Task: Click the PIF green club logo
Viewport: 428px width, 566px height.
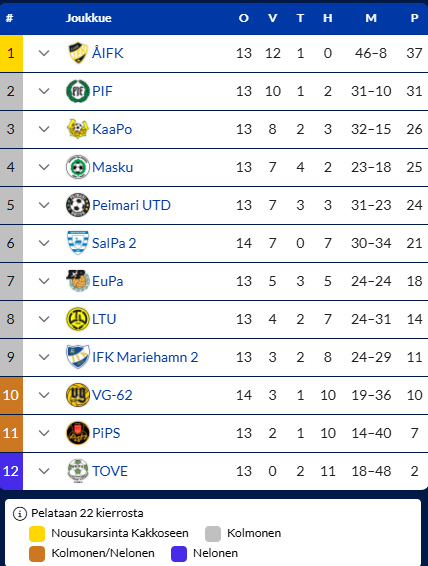Action: click(78, 91)
